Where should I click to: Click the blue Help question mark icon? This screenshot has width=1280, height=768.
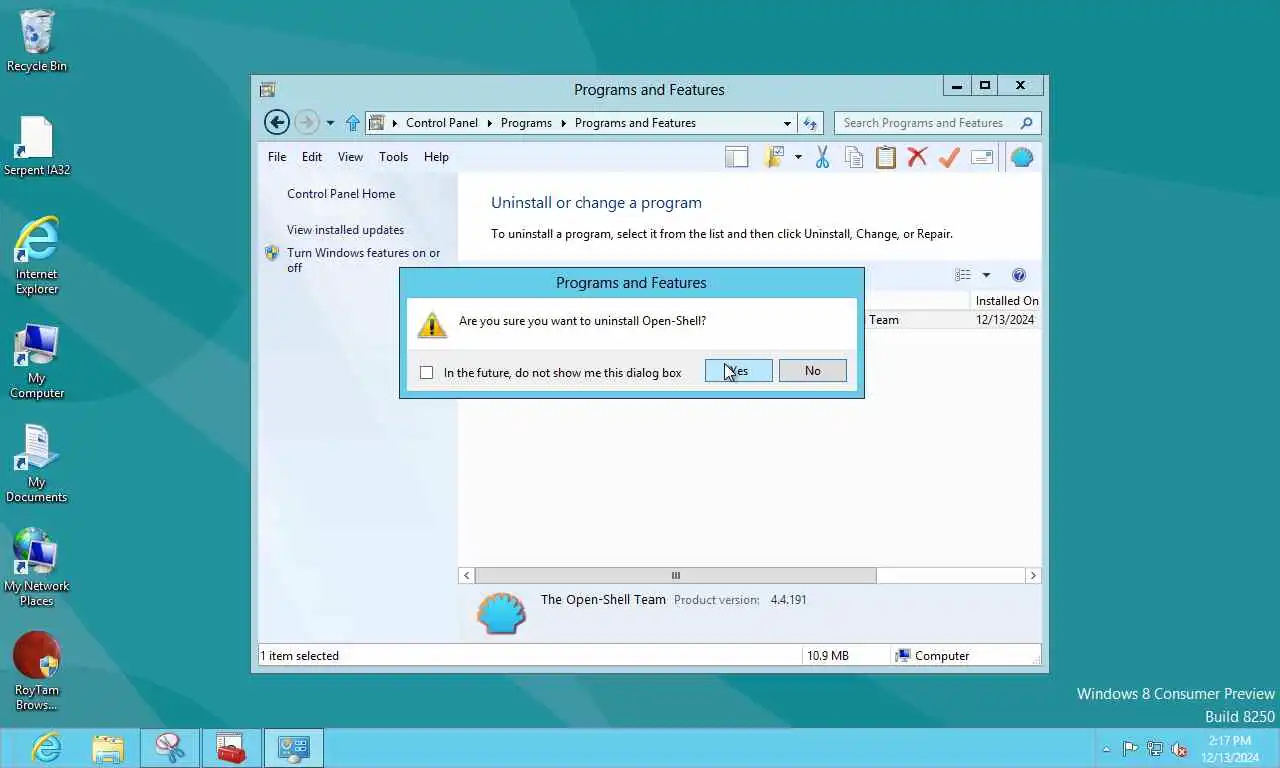[x=1019, y=275]
